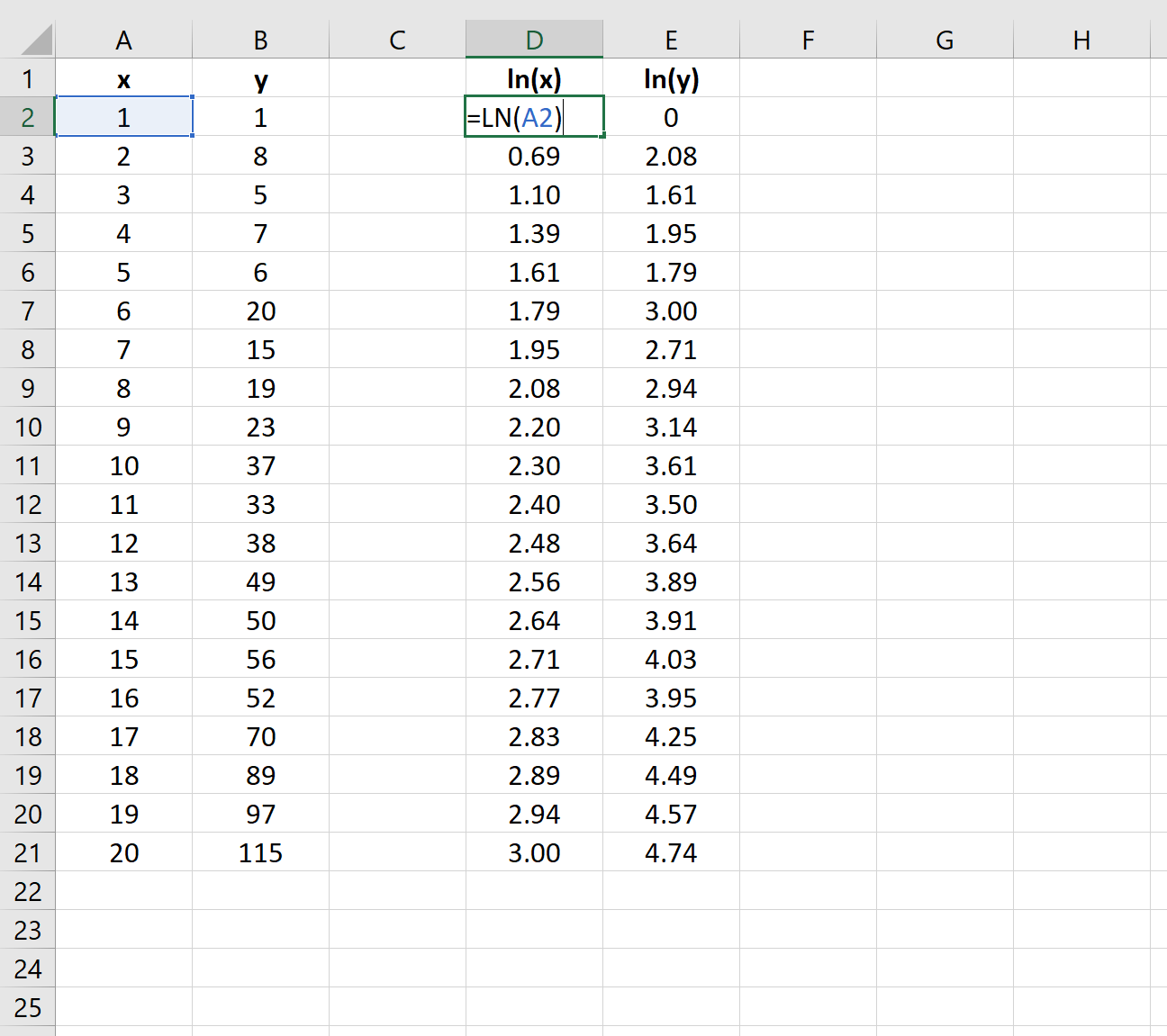Select the entire column D header
The height and width of the screenshot is (1036, 1167).
pyautogui.click(x=535, y=40)
